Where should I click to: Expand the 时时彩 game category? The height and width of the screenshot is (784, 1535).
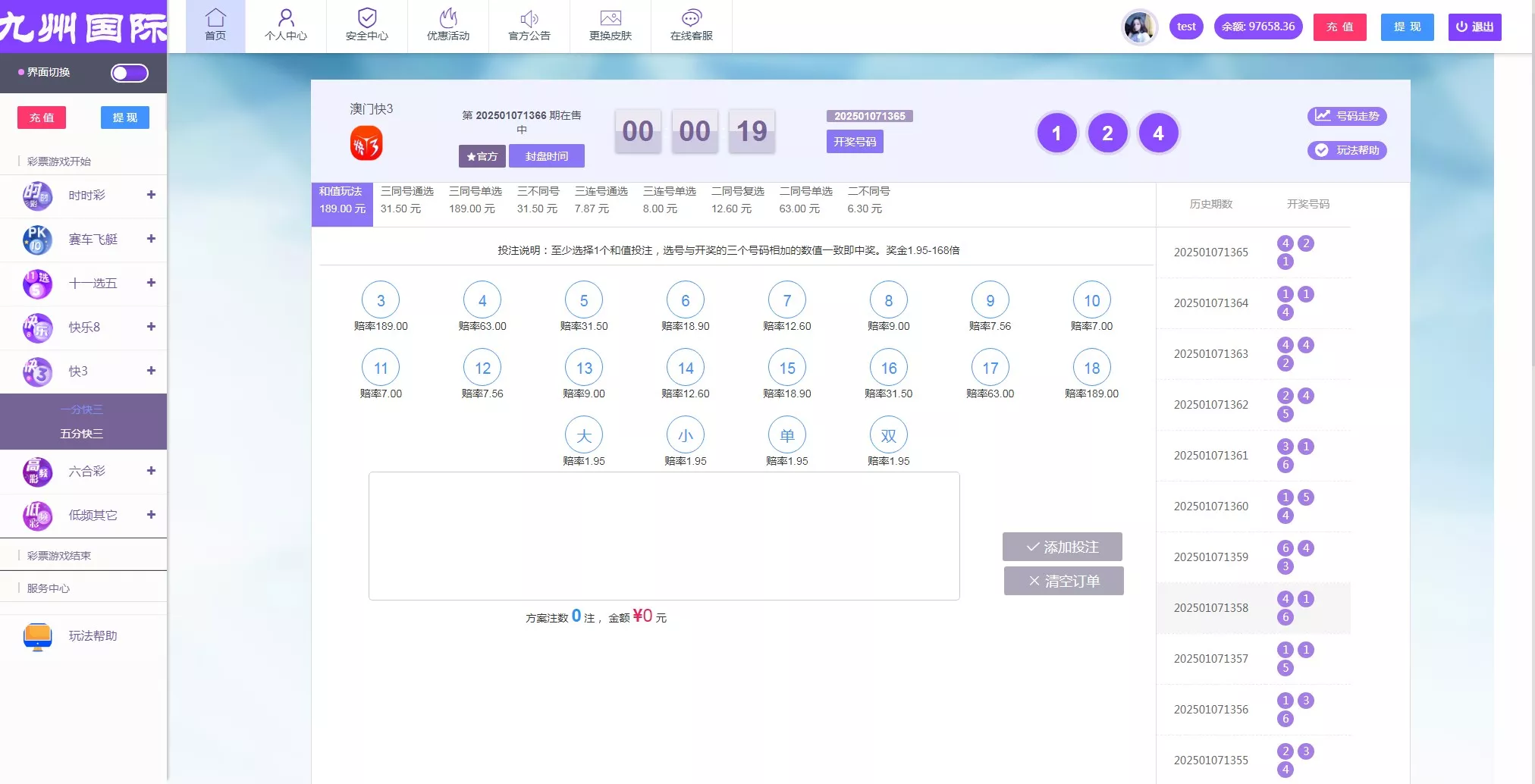(151, 195)
